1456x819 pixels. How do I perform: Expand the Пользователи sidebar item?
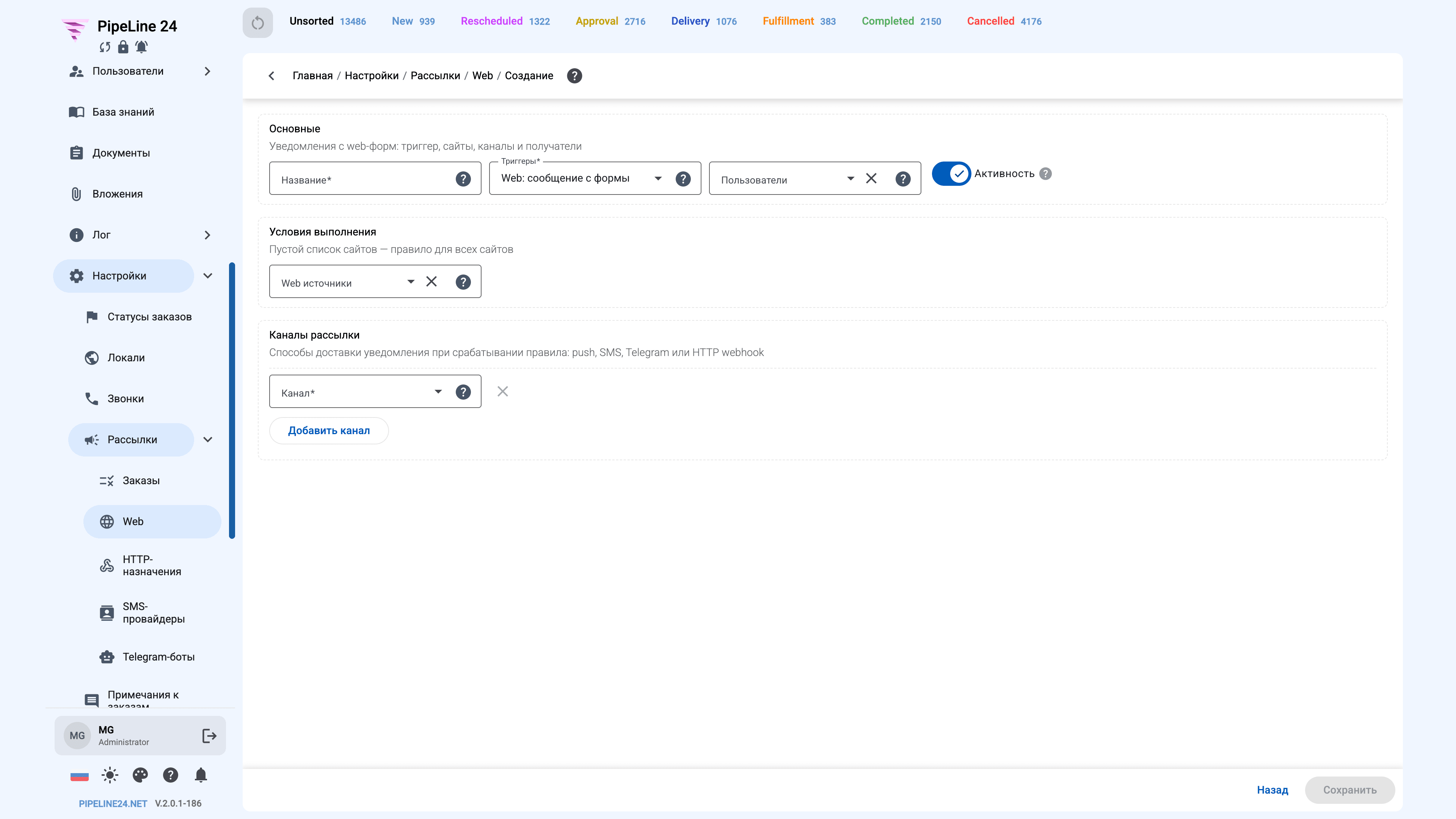pyautogui.click(x=207, y=71)
